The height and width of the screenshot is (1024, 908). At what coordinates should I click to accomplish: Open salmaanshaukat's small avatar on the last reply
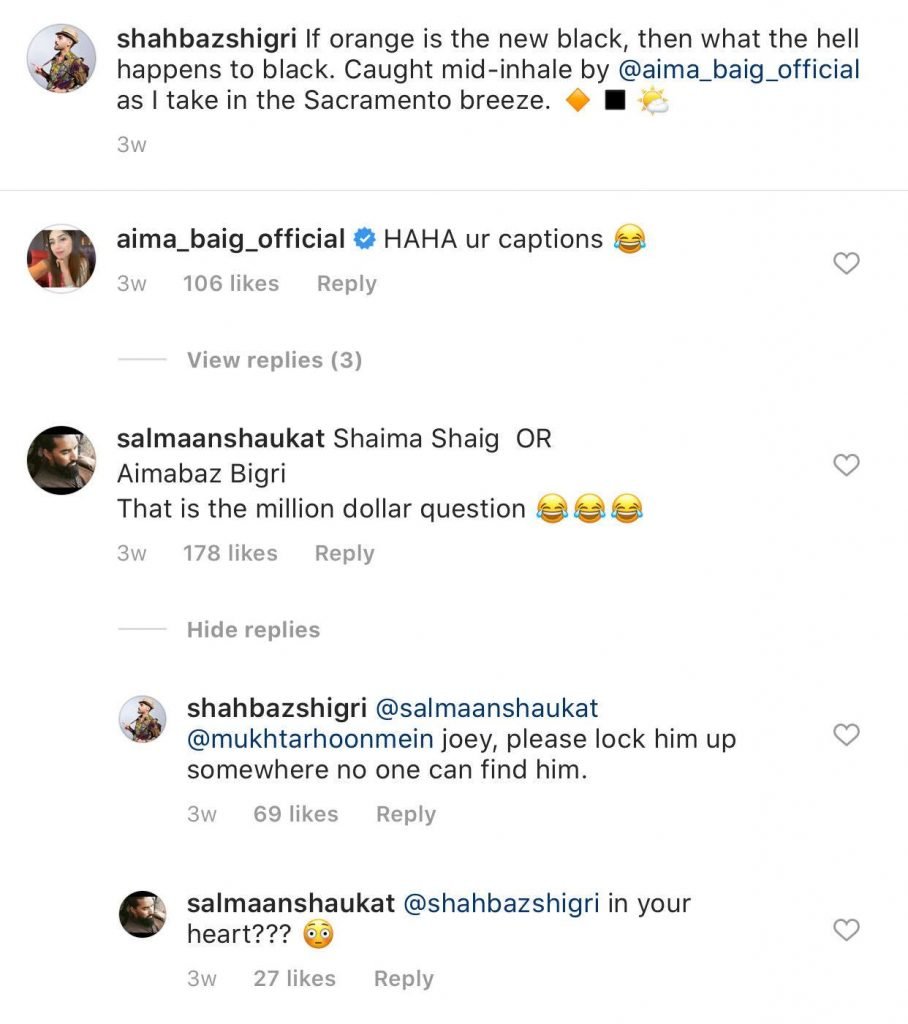pyautogui.click(x=142, y=914)
